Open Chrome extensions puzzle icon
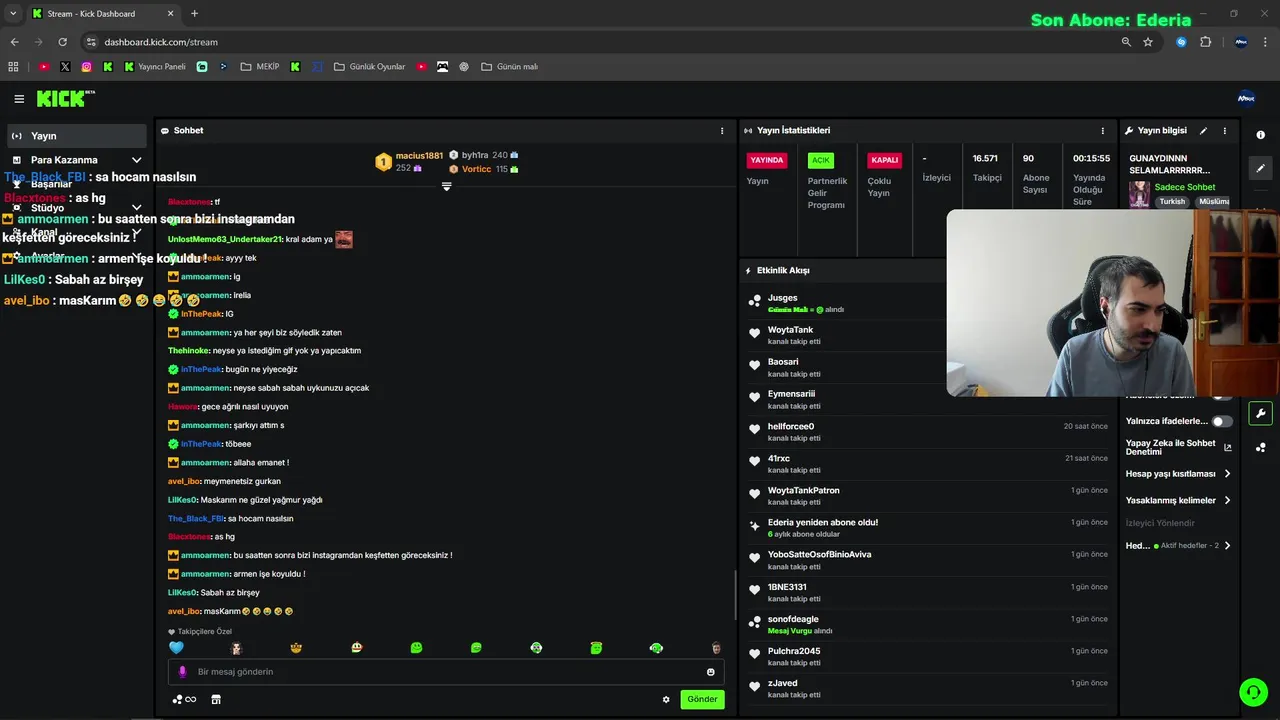The image size is (1280, 720). point(1205,42)
